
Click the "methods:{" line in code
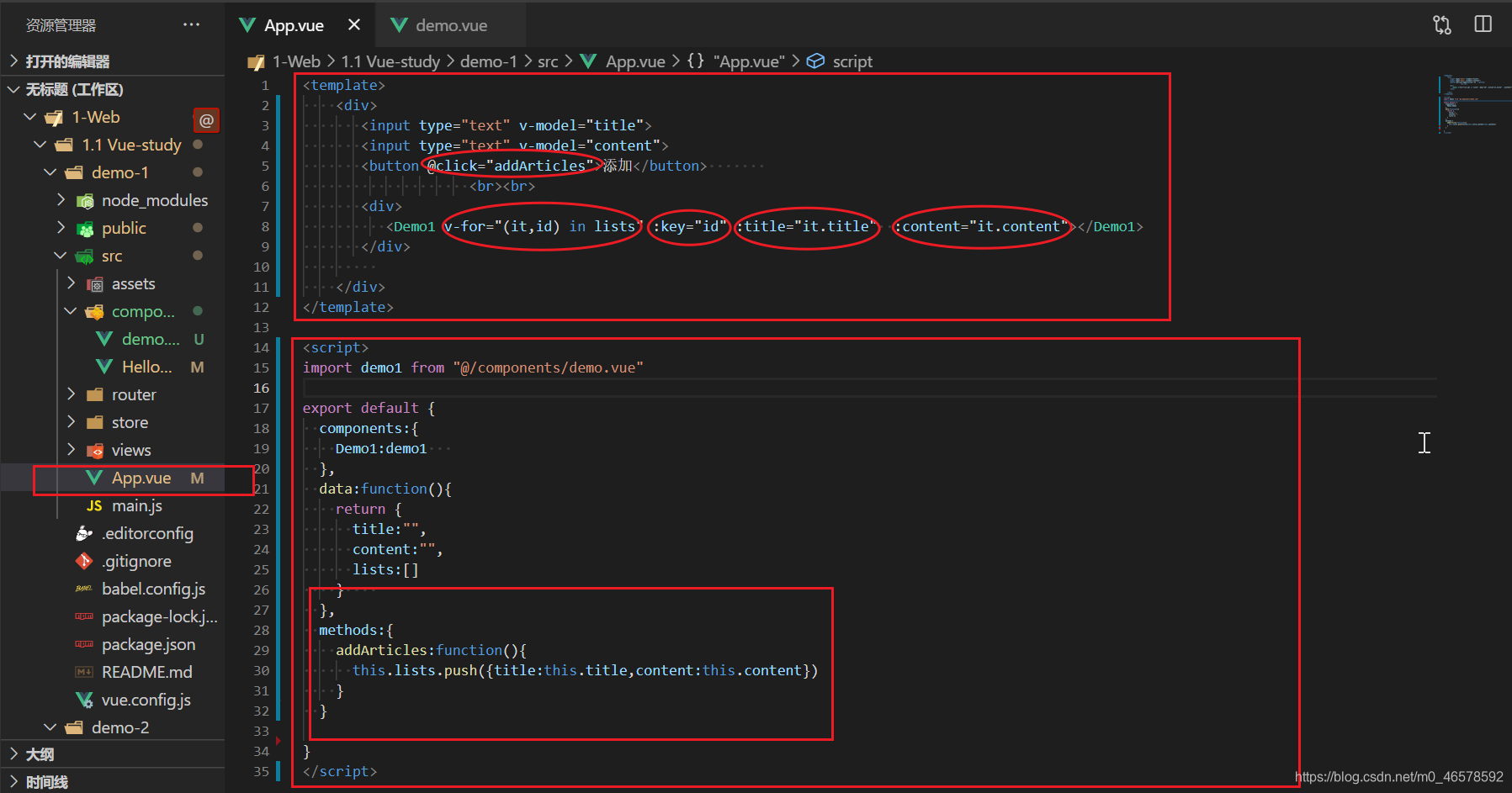pos(356,630)
